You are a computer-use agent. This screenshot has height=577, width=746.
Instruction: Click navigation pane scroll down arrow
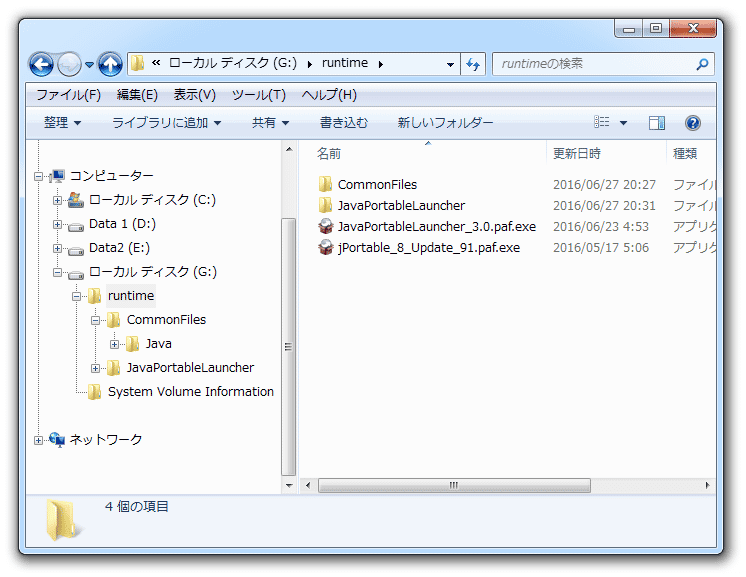click(289, 486)
